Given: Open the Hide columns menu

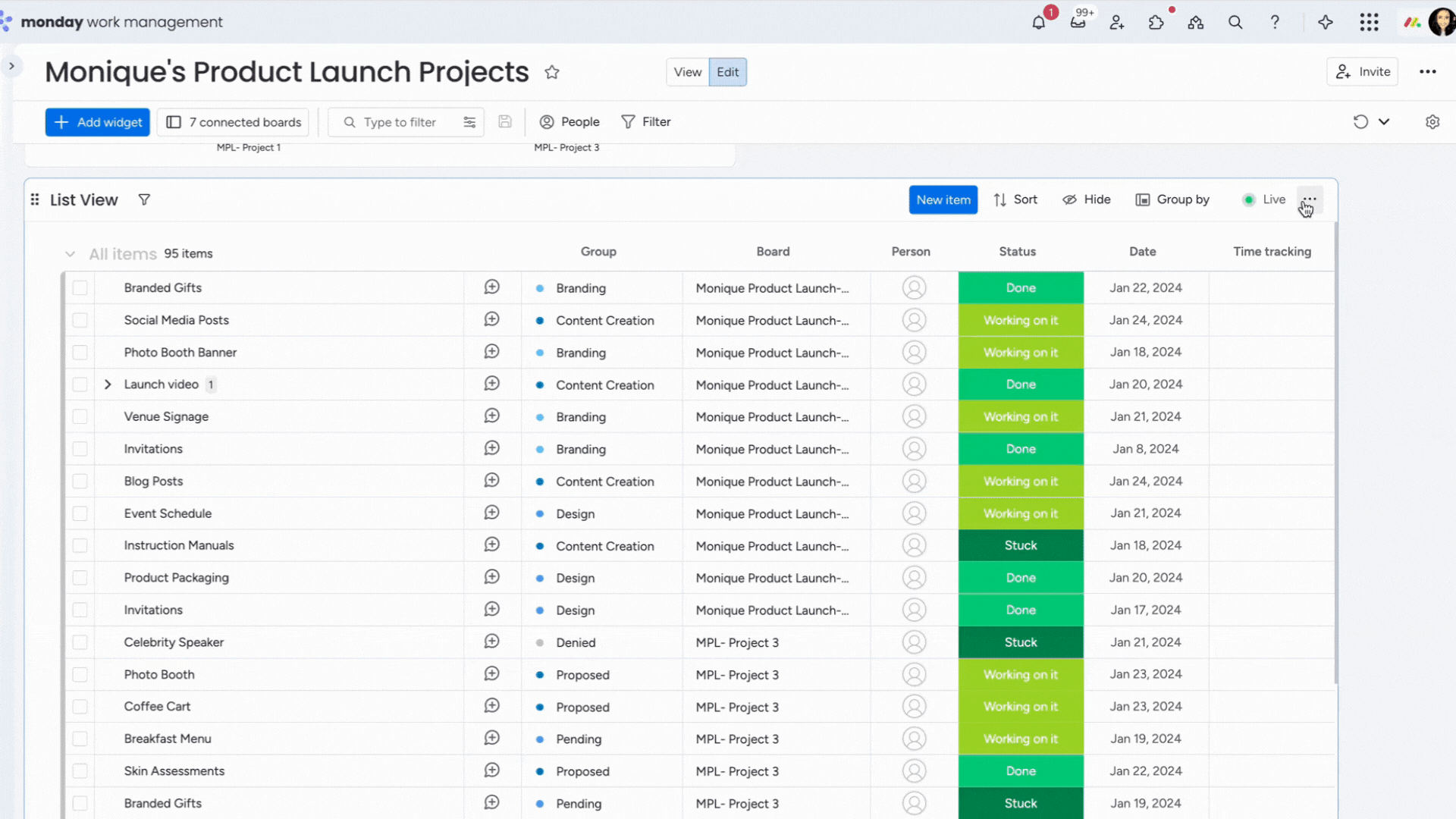Looking at the screenshot, I should tap(1087, 199).
